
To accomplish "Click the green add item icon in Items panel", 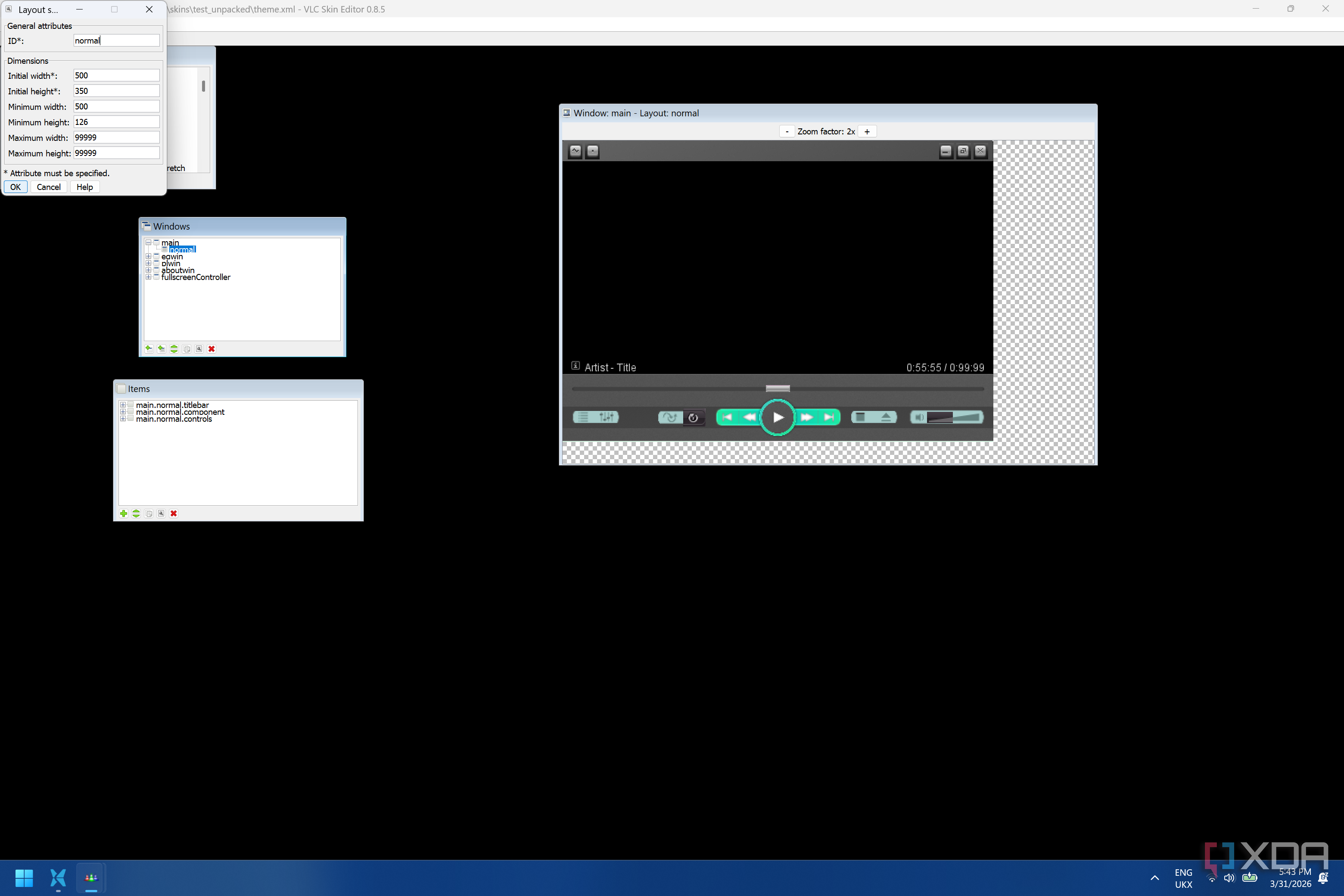I will pos(124,514).
